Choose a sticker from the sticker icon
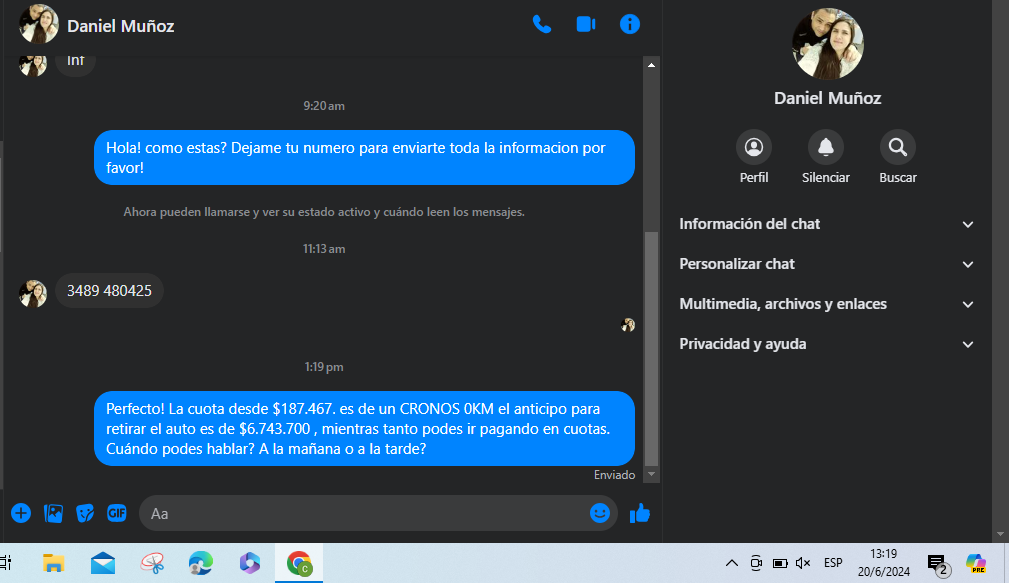 (85, 513)
